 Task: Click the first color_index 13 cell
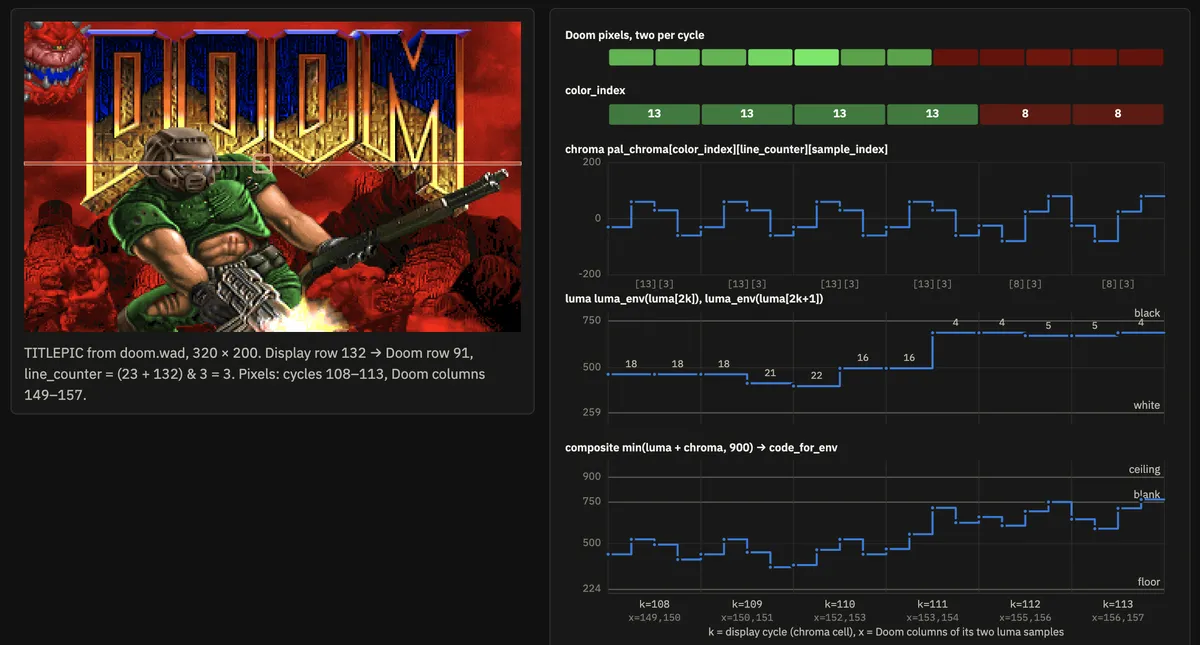(x=654, y=114)
